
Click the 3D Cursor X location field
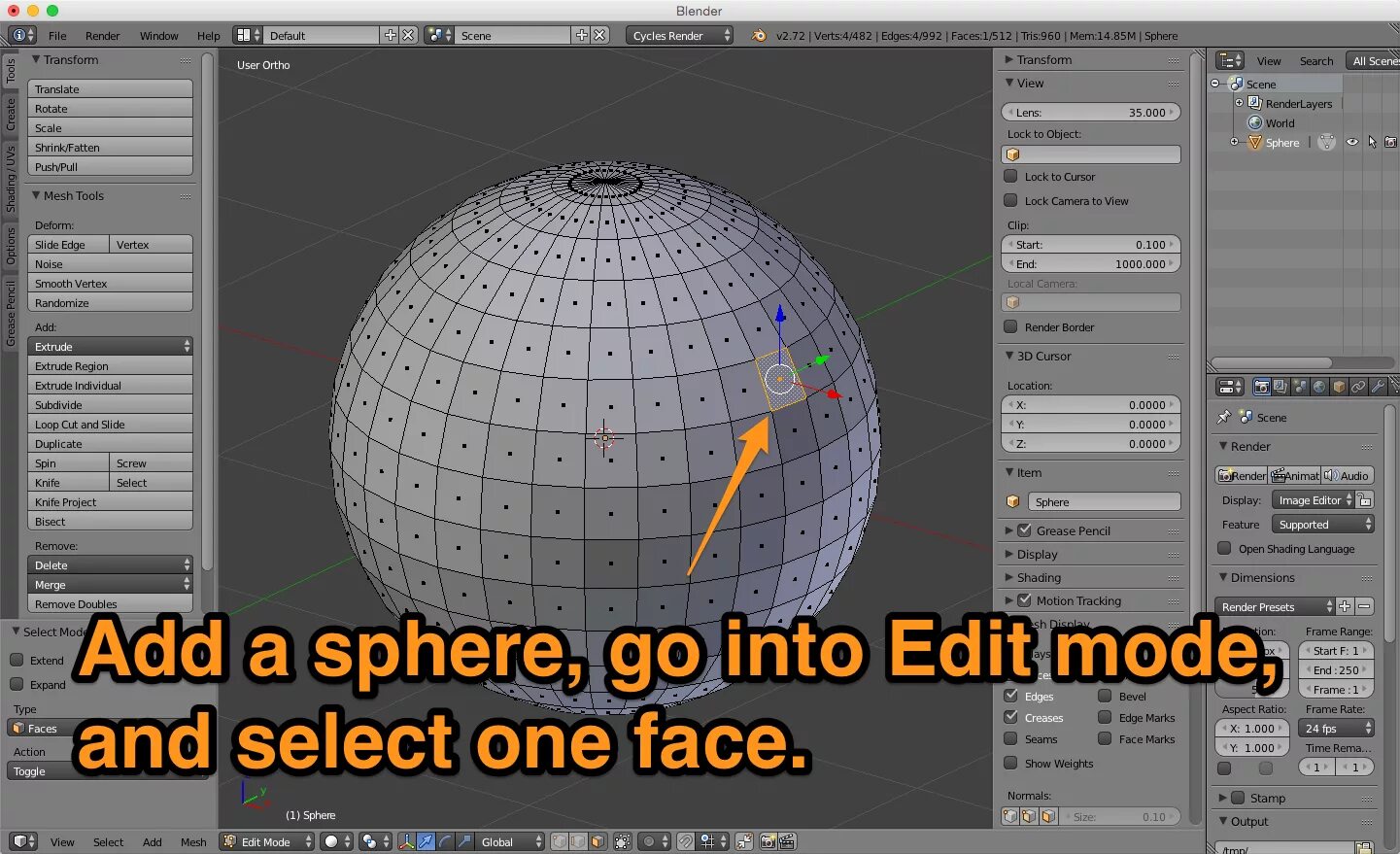[1091, 404]
